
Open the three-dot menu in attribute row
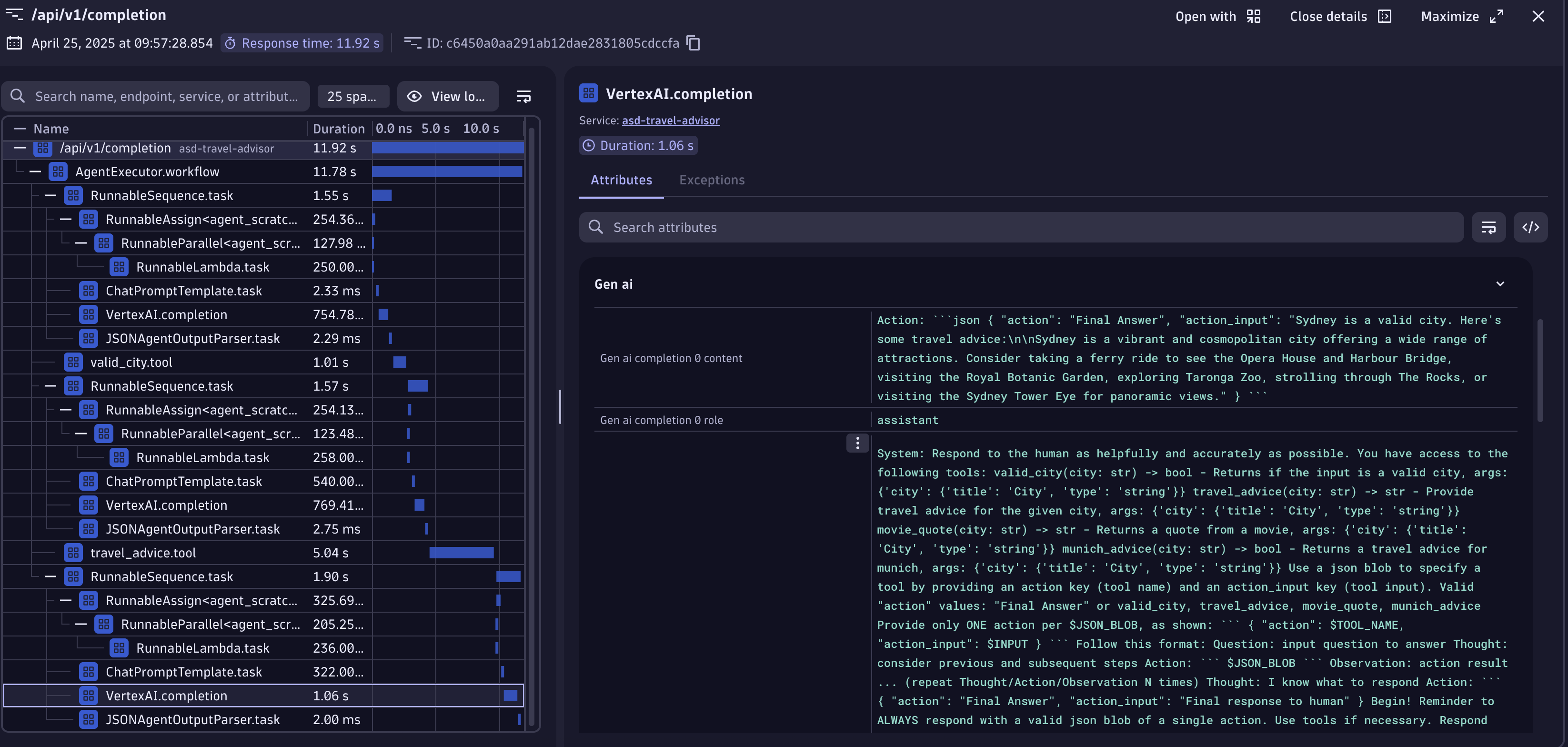pyautogui.click(x=857, y=443)
